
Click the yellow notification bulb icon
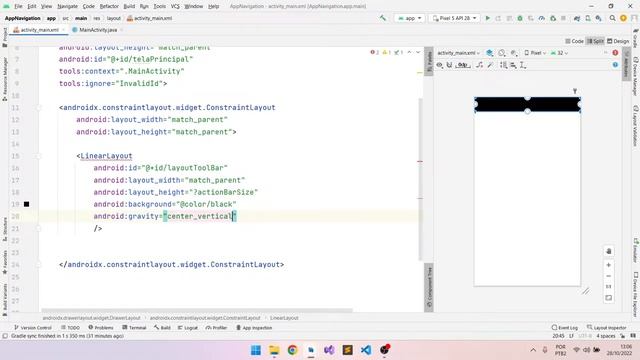623,18
